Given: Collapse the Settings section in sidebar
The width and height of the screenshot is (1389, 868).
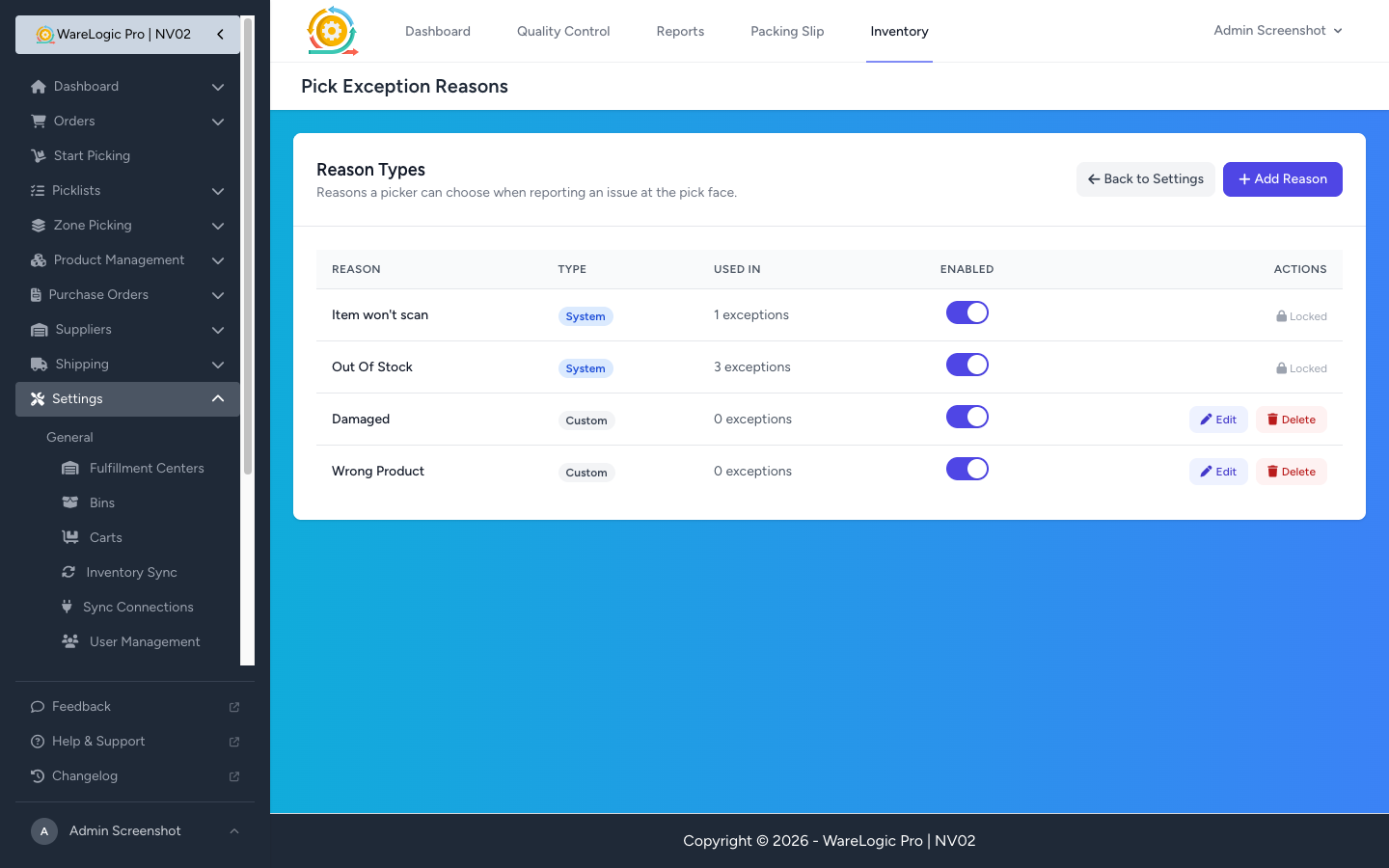Looking at the screenshot, I should pos(218,398).
